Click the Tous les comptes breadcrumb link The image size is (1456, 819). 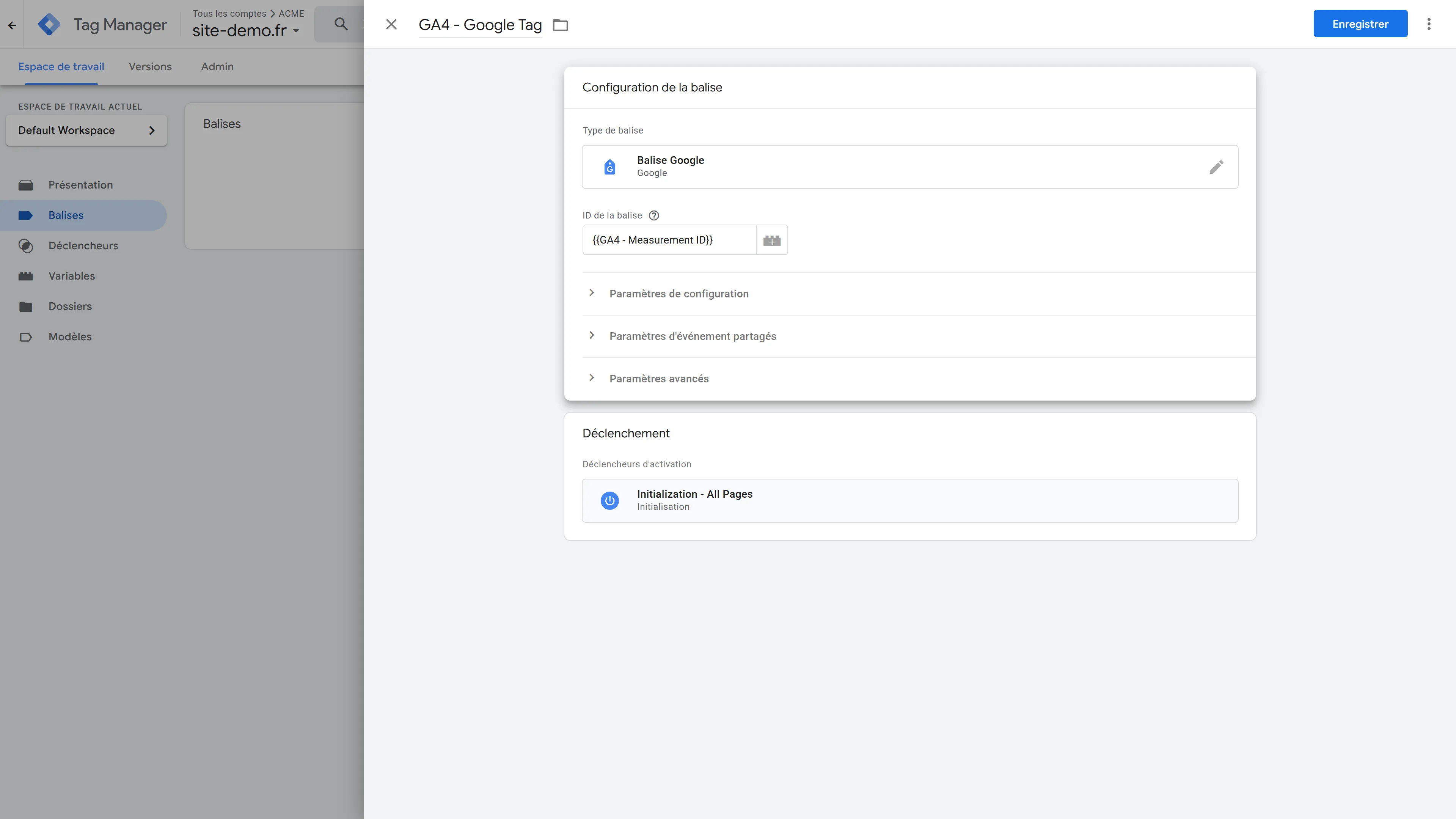229,14
